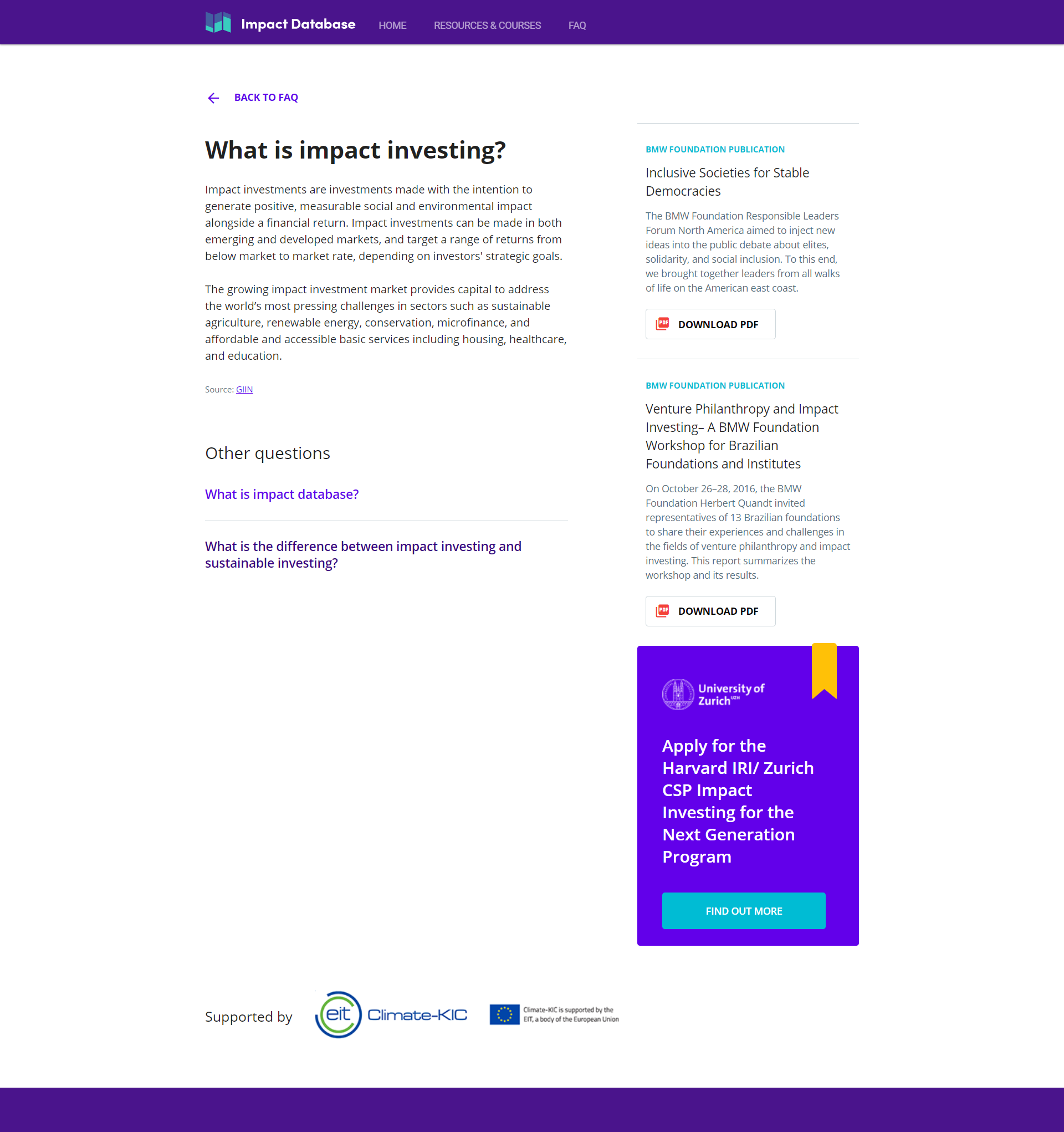Click the Impact Database logo icon

(217, 22)
